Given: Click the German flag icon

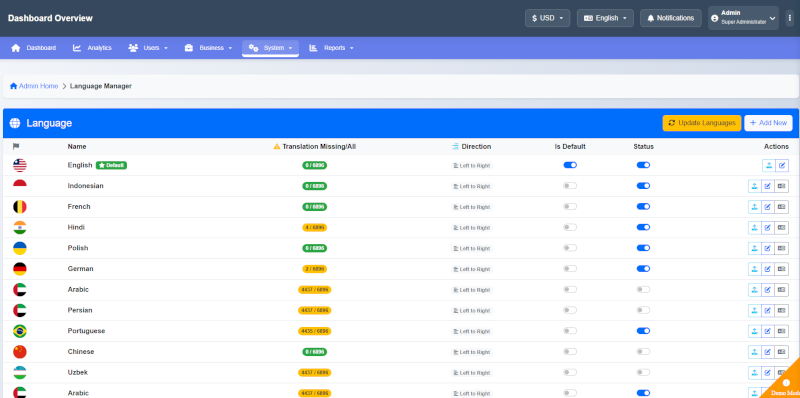Looking at the screenshot, I should coord(20,269).
